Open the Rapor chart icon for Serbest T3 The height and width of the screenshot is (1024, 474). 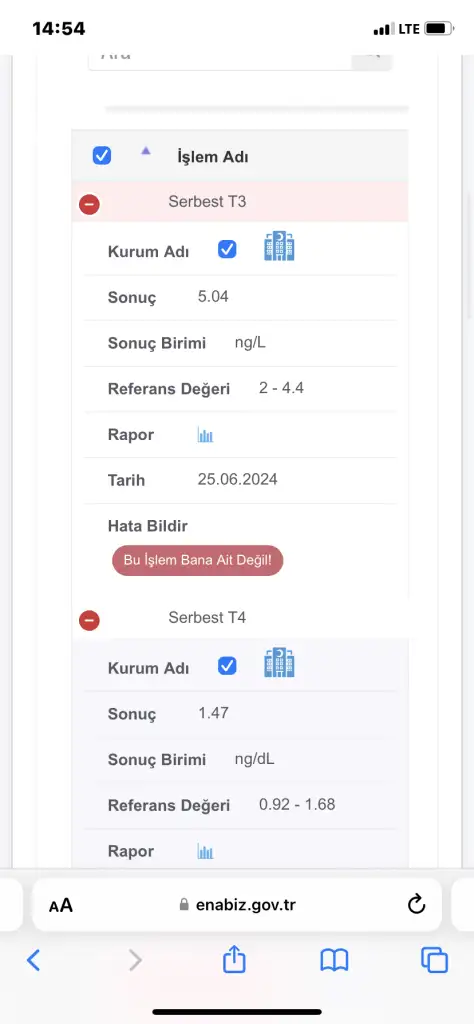[206, 436]
